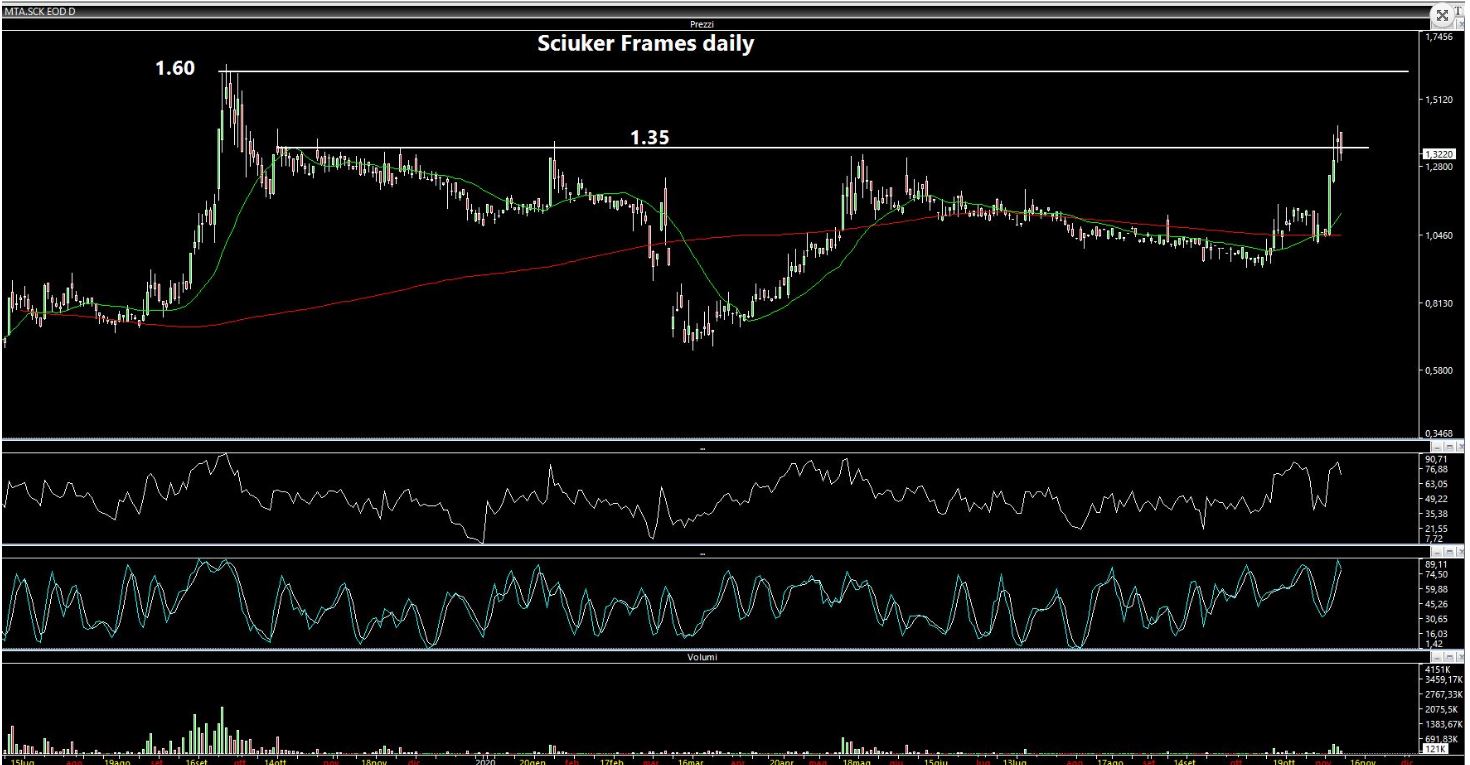Minimize the Volumi pane

[x=1437, y=657]
